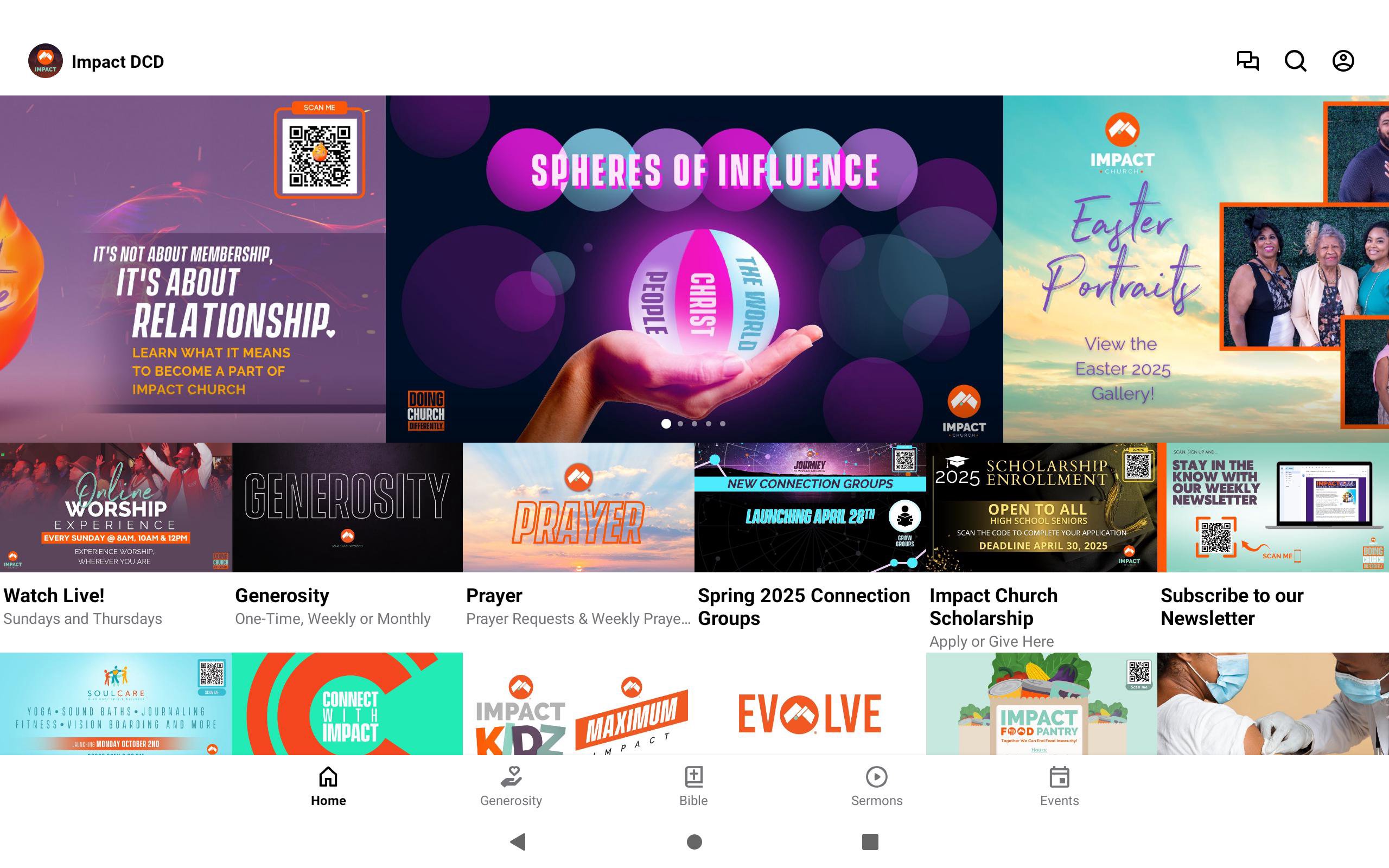1389x868 pixels.
Task: Tap the search magnifier icon
Action: pos(1295,61)
